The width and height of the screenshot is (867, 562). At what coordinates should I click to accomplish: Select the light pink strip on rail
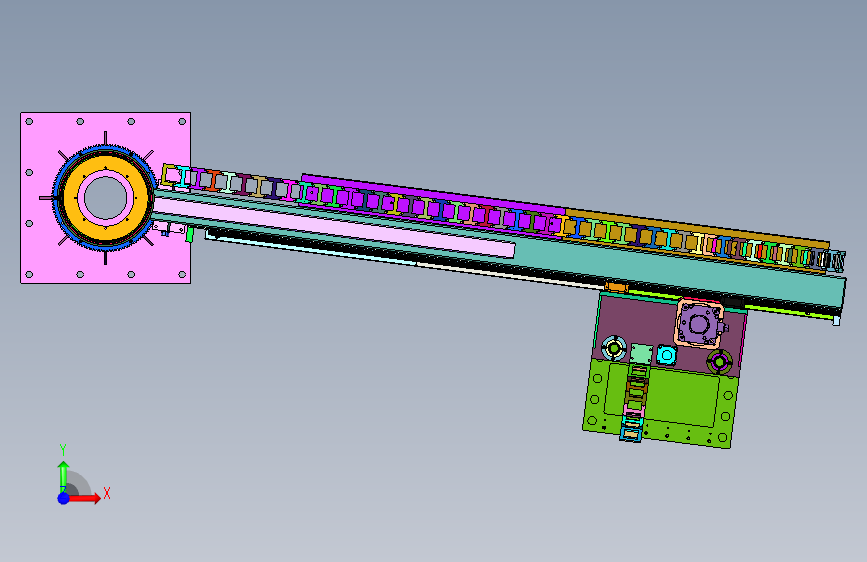pyautogui.click(x=333, y=228)
